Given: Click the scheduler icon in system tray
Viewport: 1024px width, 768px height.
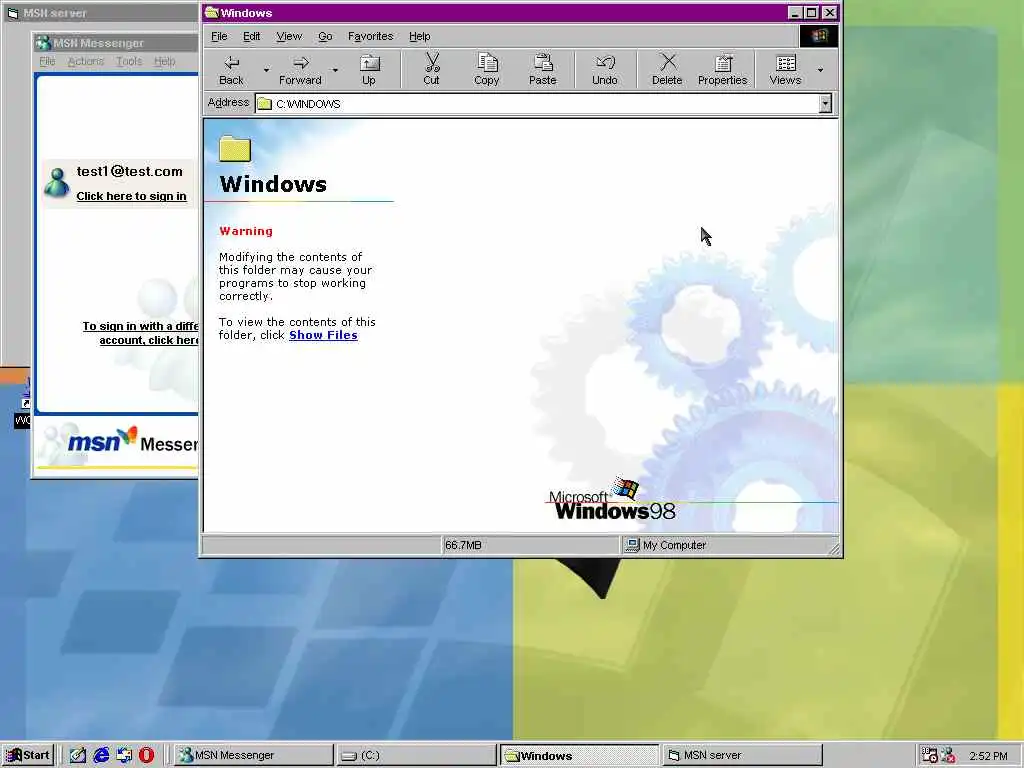Looking at the screenshot, I should pos(929,756).
